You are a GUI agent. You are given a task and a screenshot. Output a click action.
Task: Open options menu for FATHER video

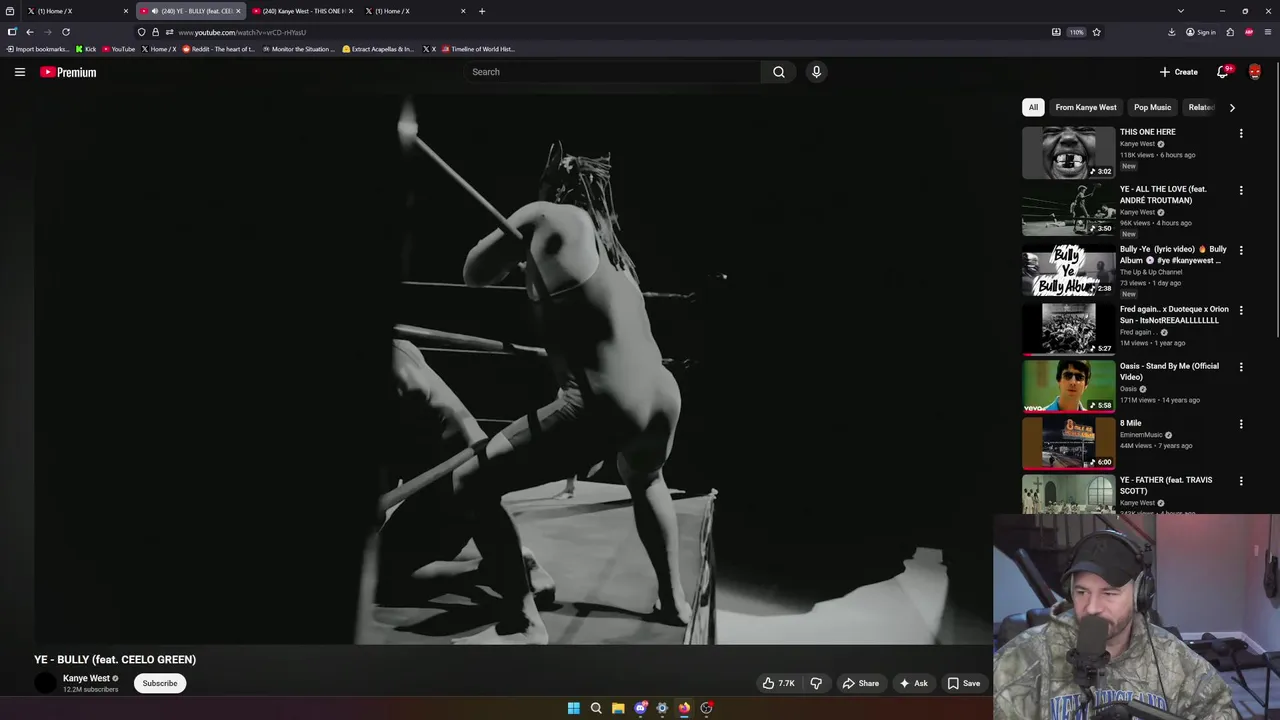coord(1241,481)
